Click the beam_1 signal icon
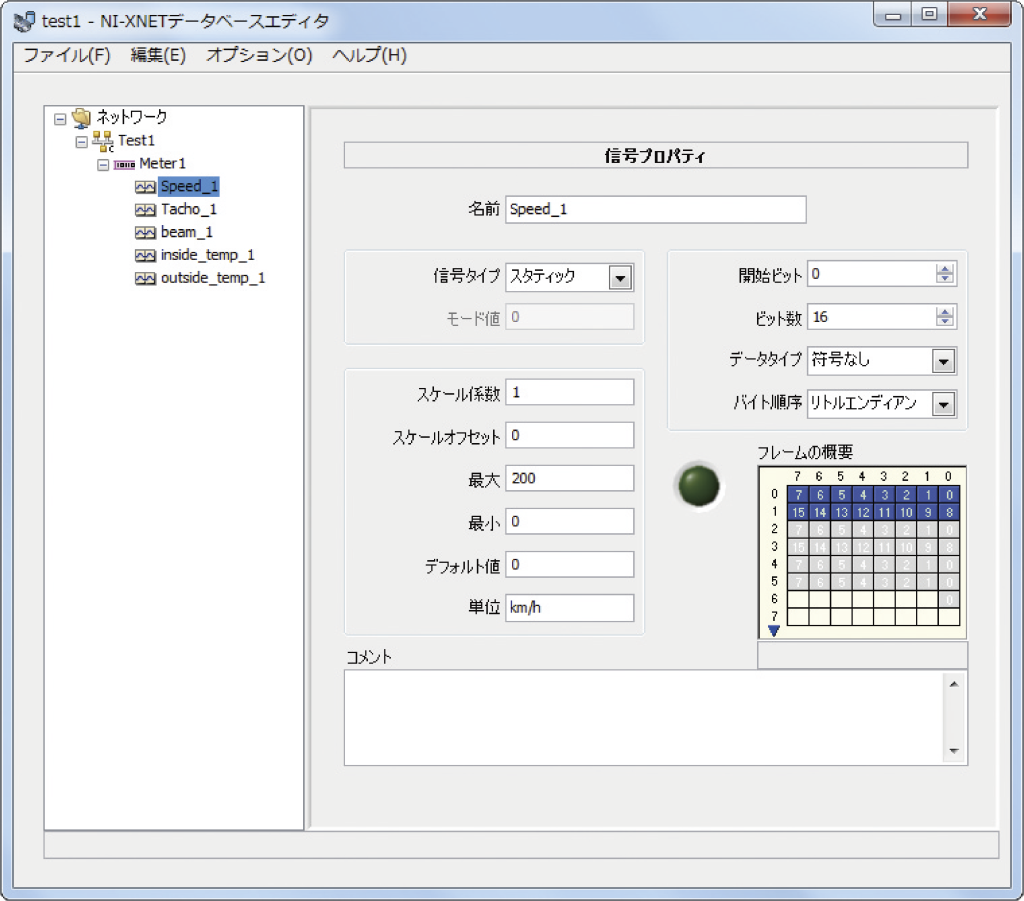Image resolution: width=1024 pixels, height=901 pixels. pos(146,233)
